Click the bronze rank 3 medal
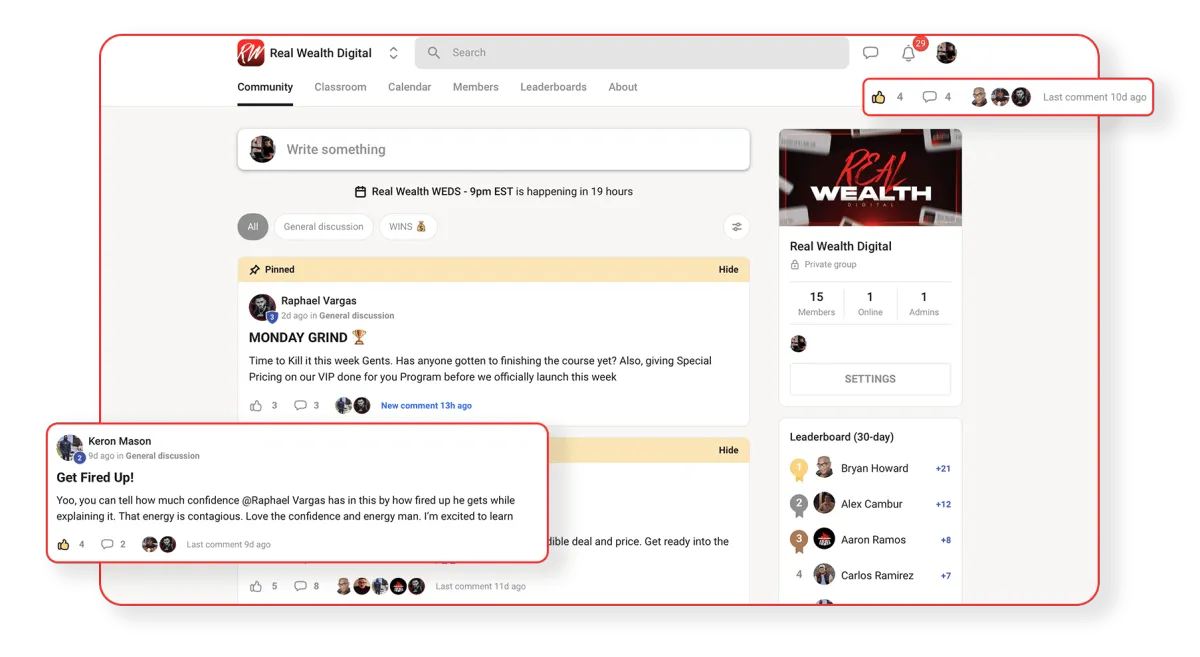The image size is (1200, 657). pyautogui.click(x=798, y=540)
